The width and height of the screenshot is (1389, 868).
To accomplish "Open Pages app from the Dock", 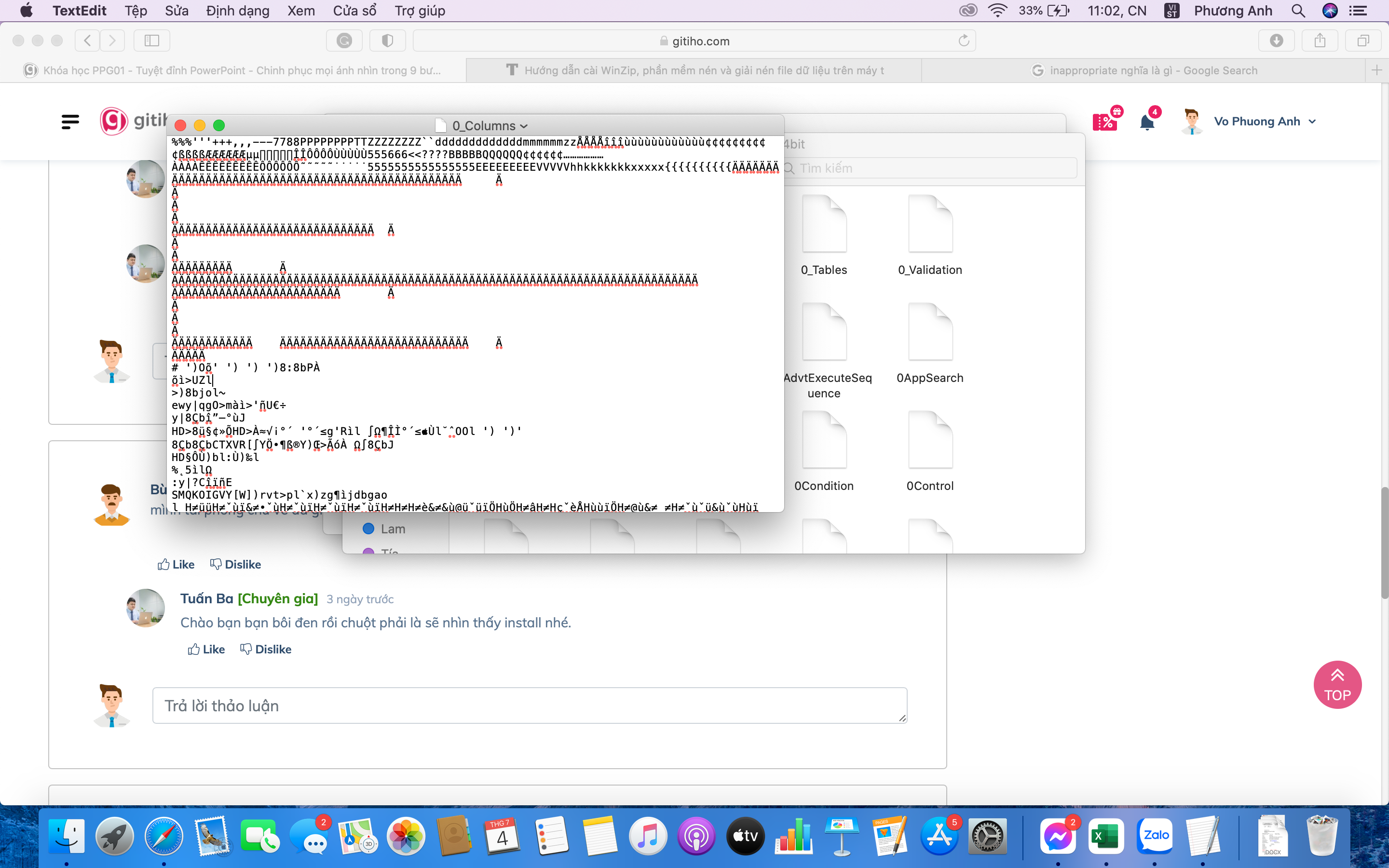I will tap(891, 836).
